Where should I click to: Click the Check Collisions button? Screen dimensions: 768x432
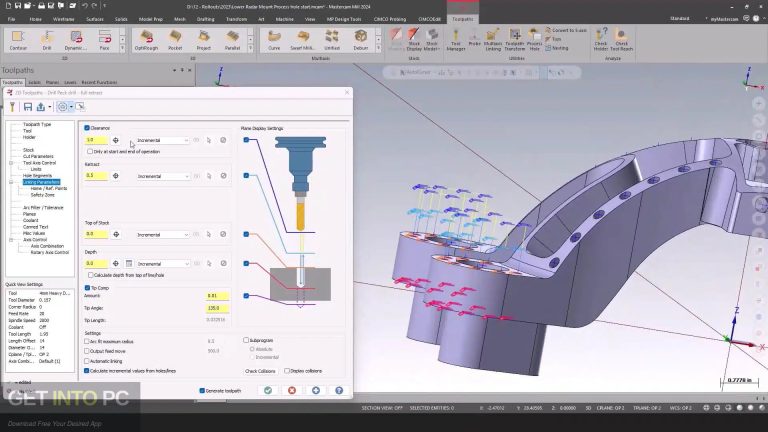point(260,371)
